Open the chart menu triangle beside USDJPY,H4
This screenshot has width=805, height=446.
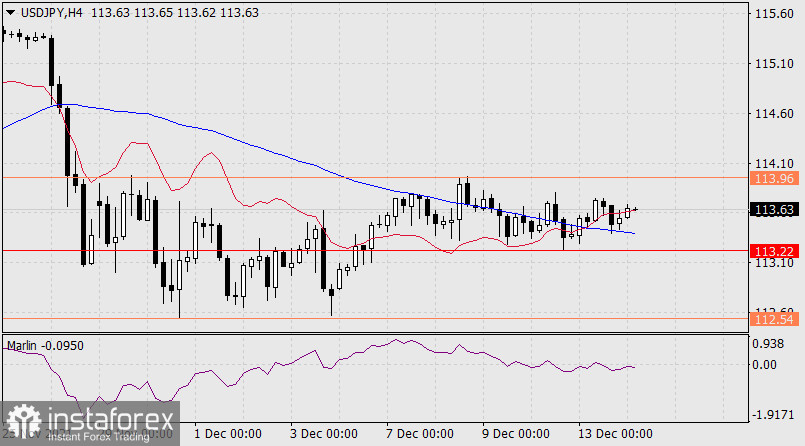[x=10, y=13]
